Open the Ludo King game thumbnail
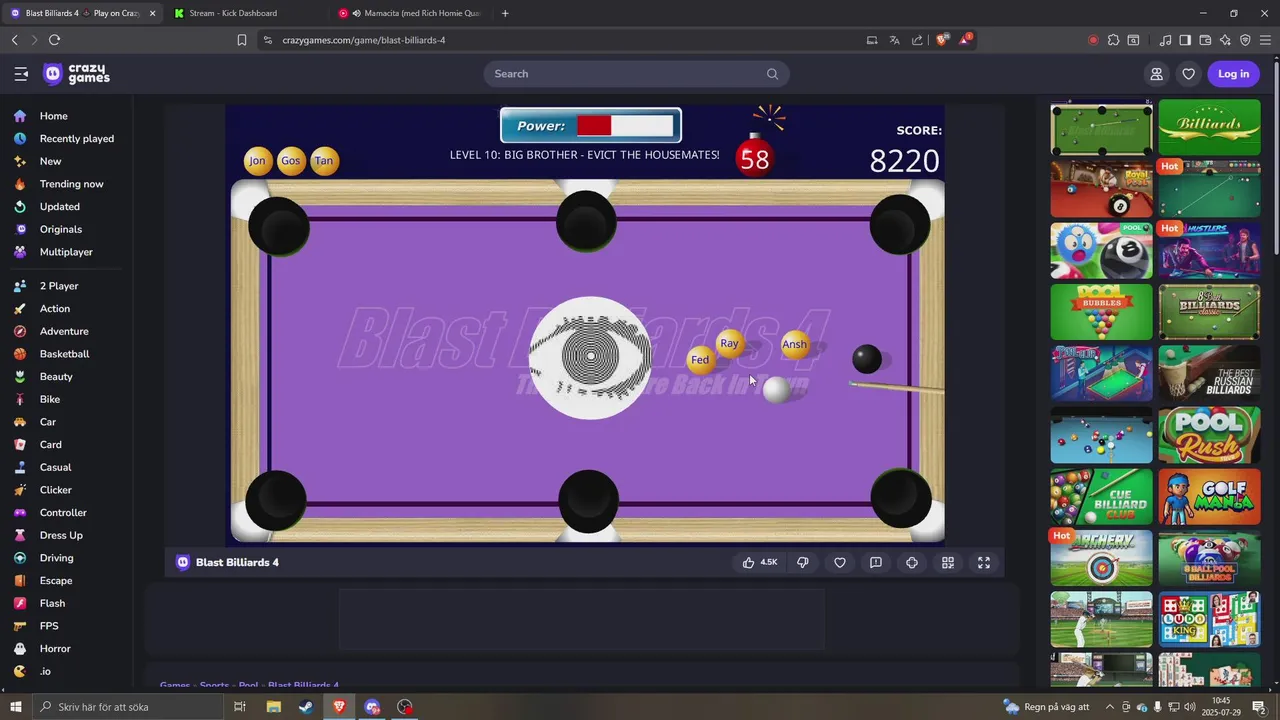Viewport: 1280px width, 720px height. (x=1209, y=619)
